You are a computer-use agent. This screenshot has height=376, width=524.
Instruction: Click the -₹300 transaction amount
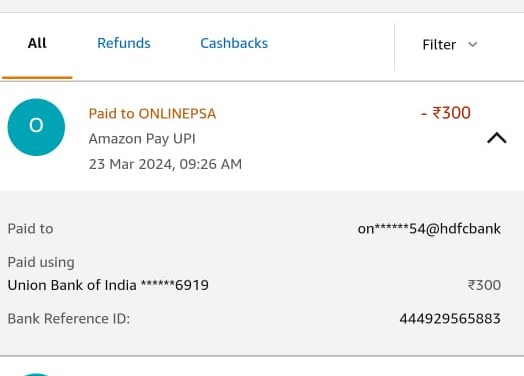coord(446,113)
